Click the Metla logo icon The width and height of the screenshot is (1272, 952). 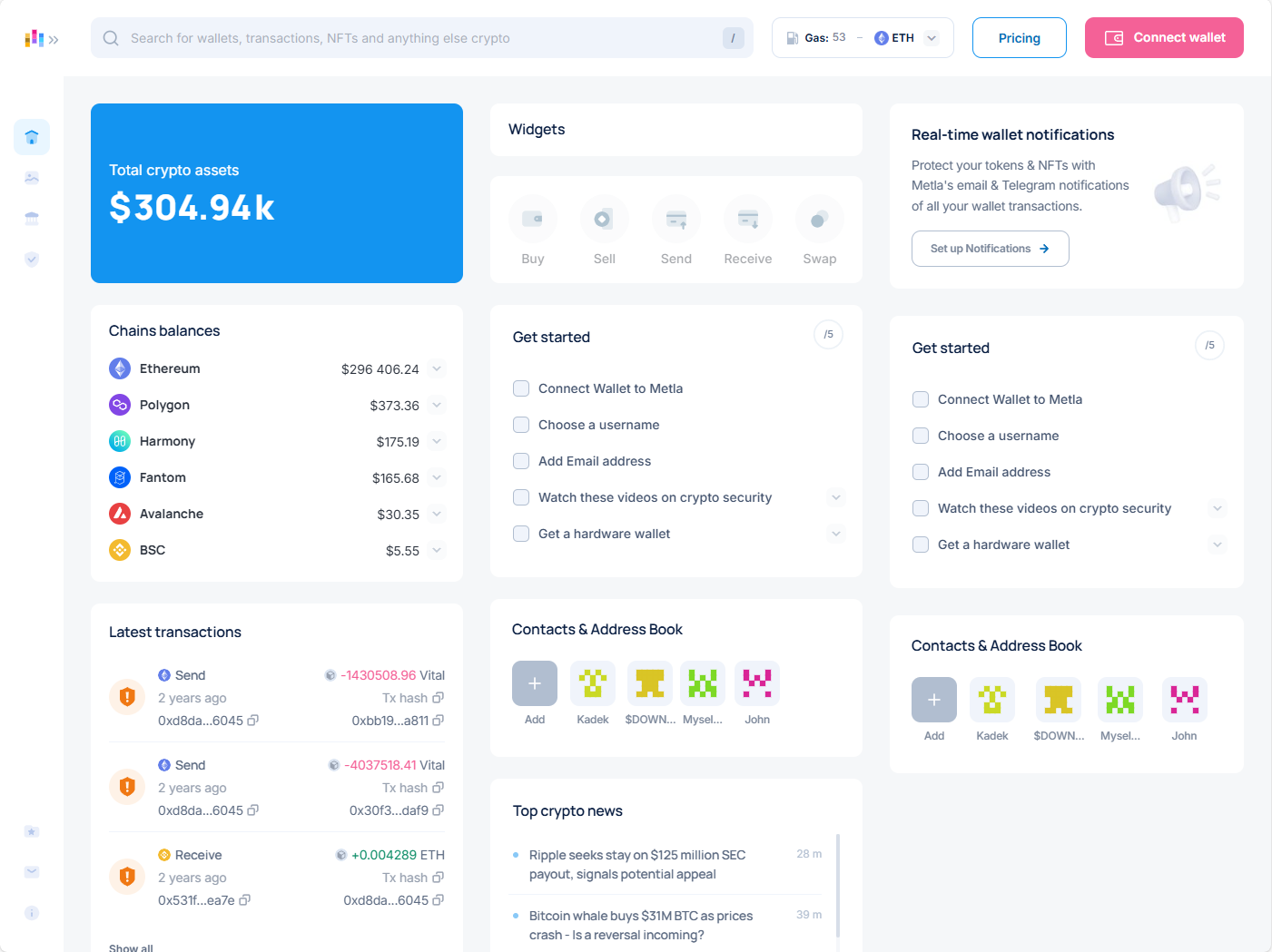point(34,38)
